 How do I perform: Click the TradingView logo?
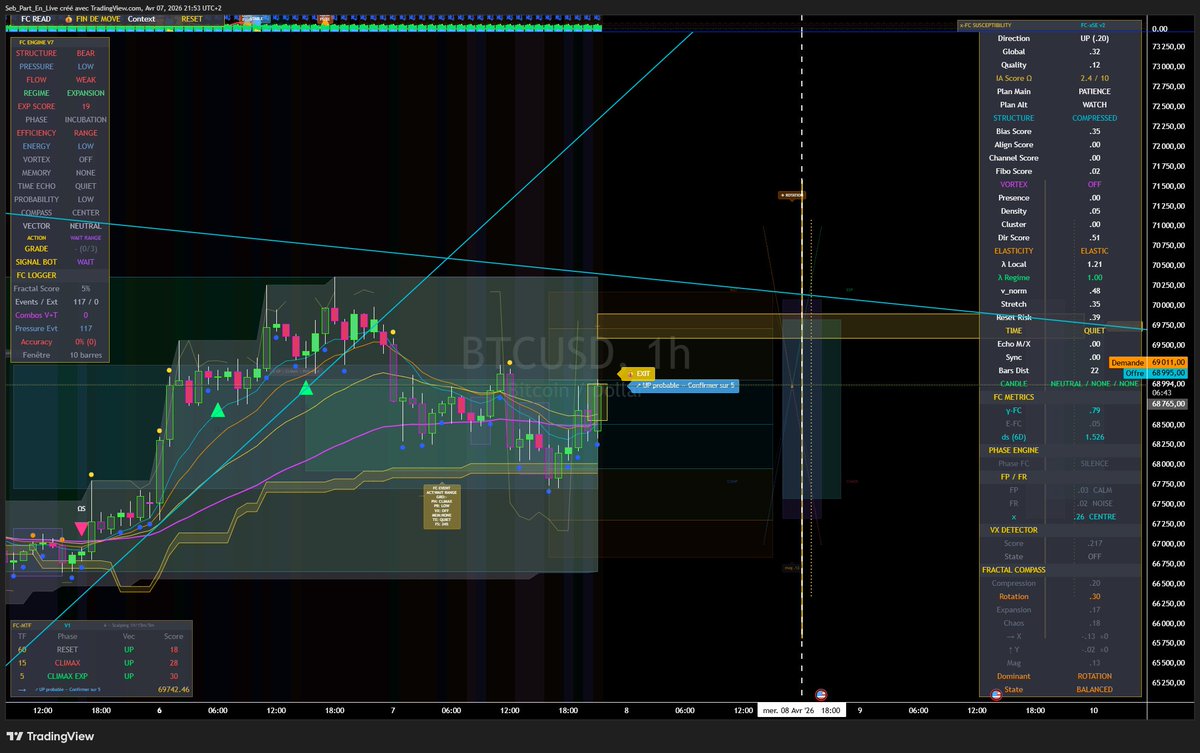[x=51, y=737]
